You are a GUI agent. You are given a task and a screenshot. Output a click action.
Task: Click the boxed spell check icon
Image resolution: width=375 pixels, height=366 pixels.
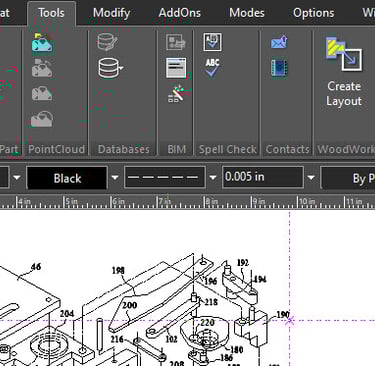point(212,42)
